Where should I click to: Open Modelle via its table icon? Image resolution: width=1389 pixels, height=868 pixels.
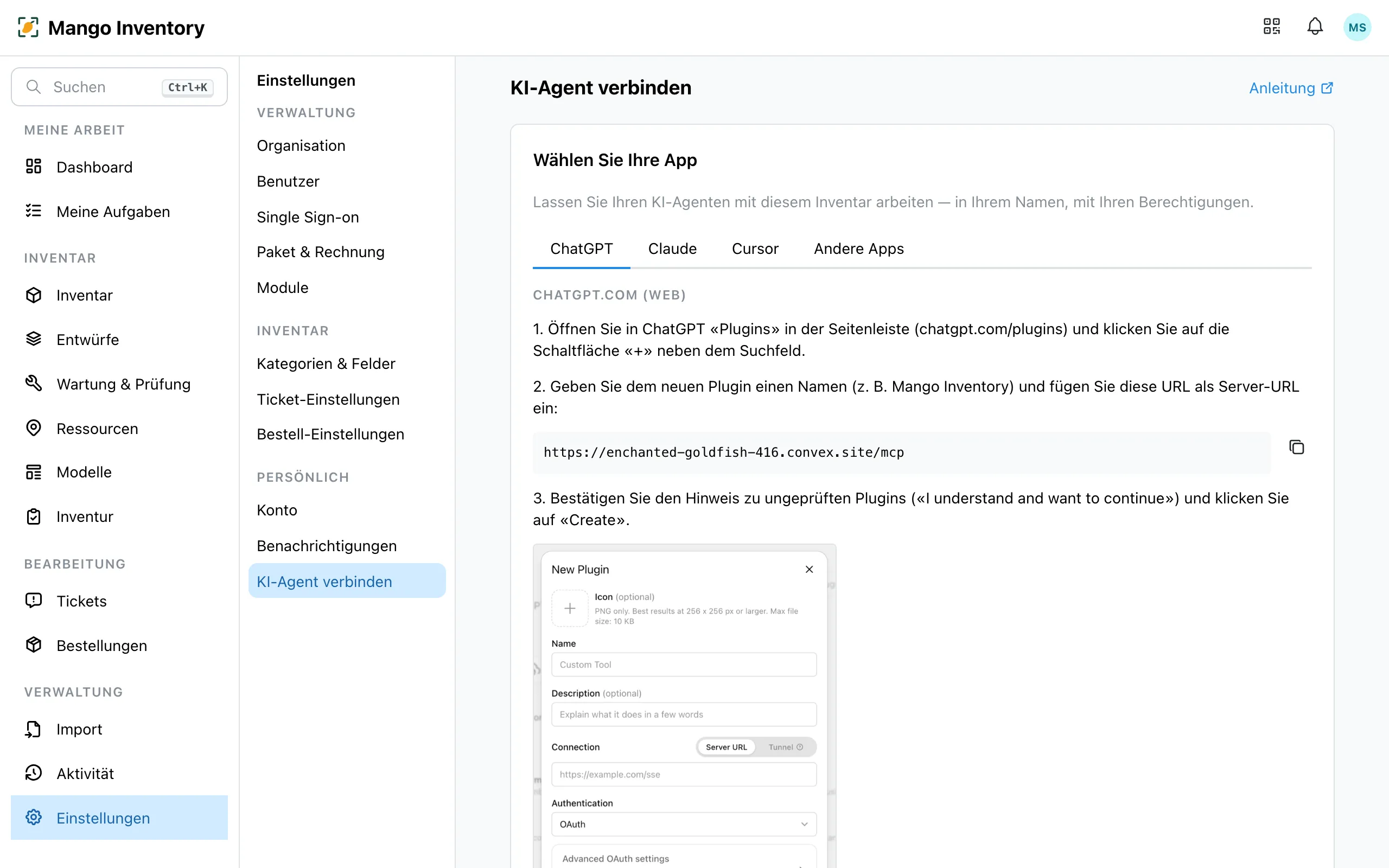(x=33, y=472)
